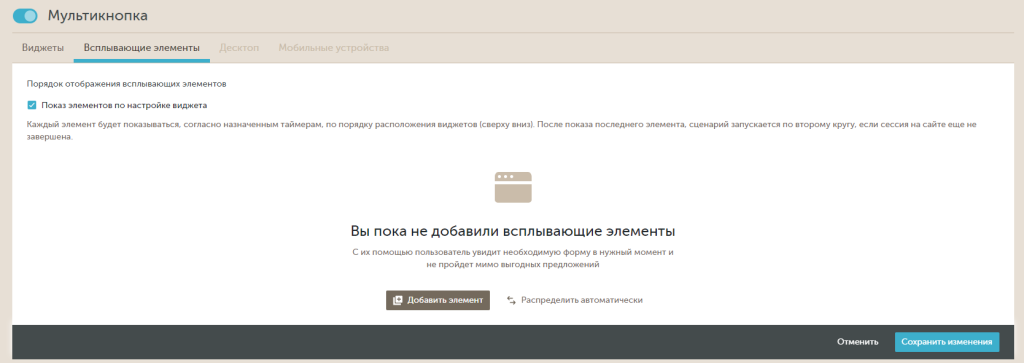Cancel changes with Отменить
This screenshot has width=1024, height=363.
coord(857,341)
